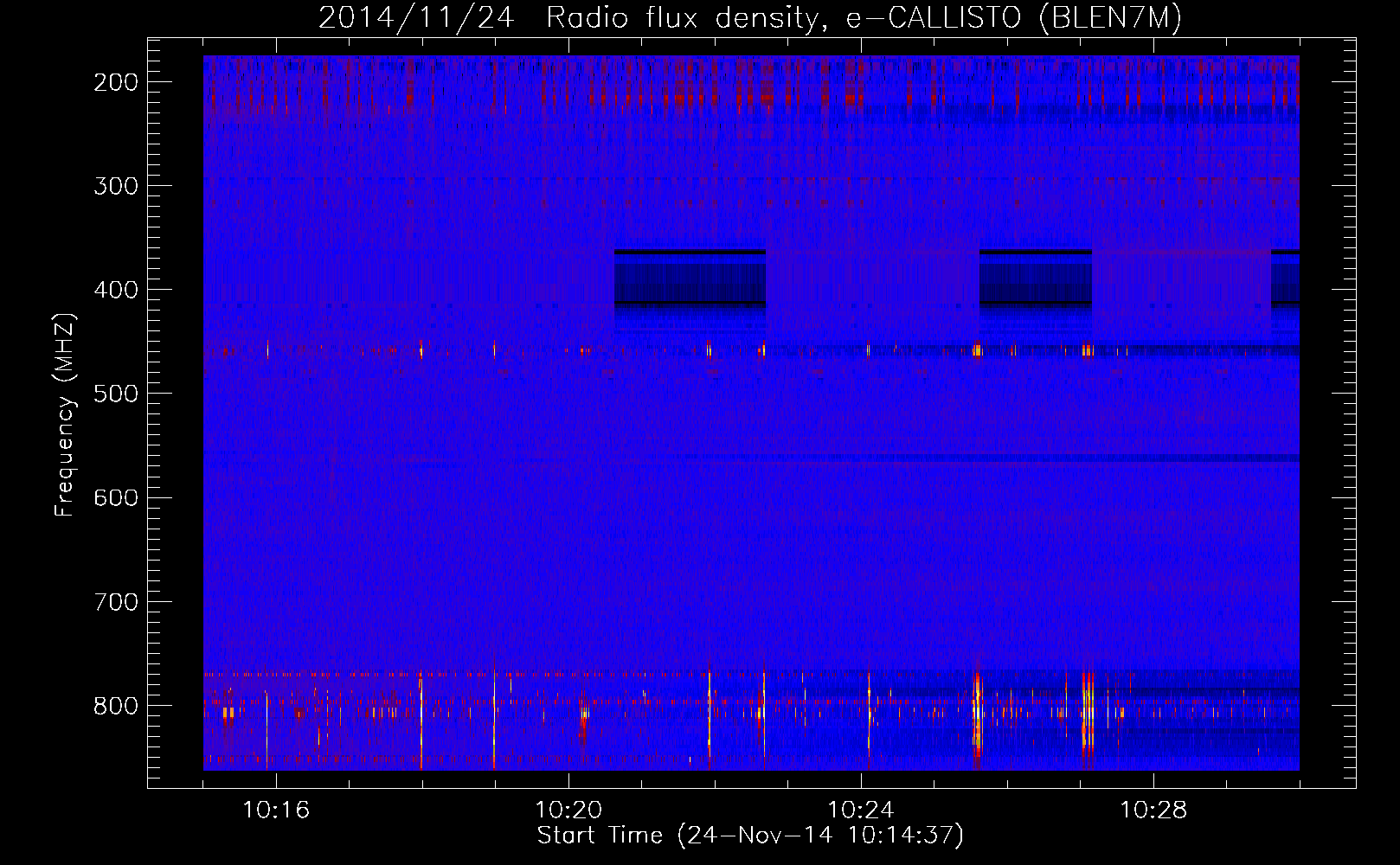The width and height of the screenshot is (1400, 865).
Task: Click the 'Frequency (MHZ)' y-axis label
Action: click(64, 415)
